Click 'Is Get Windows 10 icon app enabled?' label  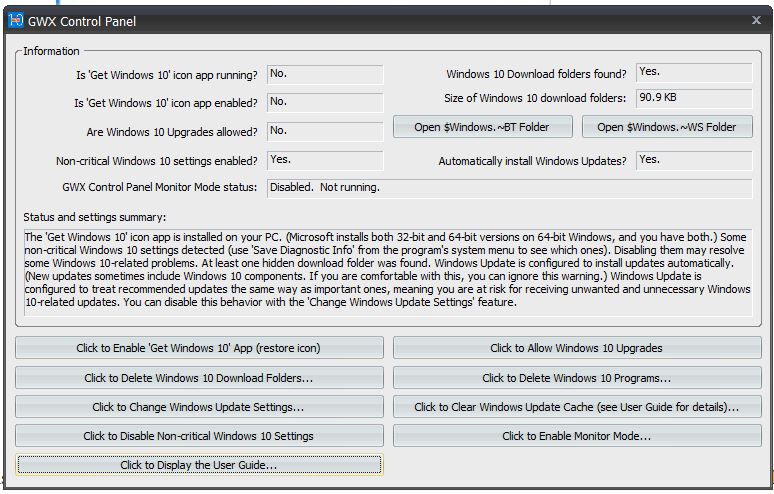tap(166, 103)
